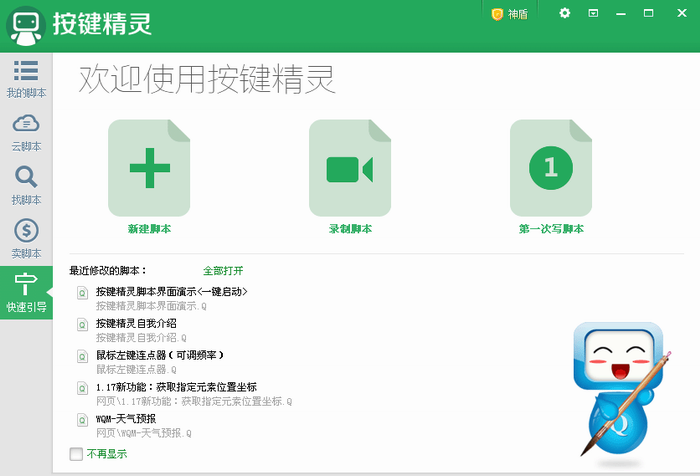This screenshot has height=476, width=700.
Task: Start recording with the 录制脚本 camera icon
Action: point(350,169)
